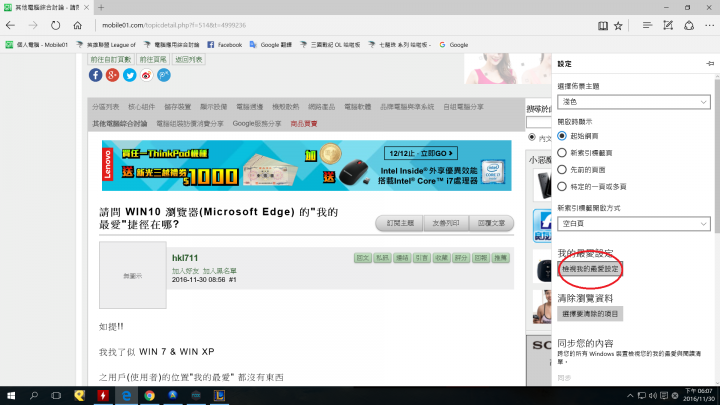Share post via Twitter round icon
Viewport: 720px width, 405px height.
(x=129, y=75)
